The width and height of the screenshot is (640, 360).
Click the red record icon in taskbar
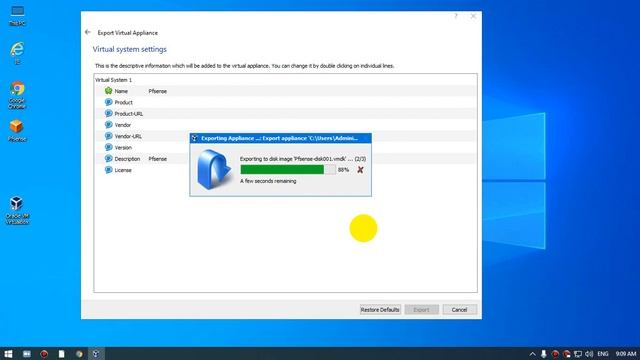point(44,353)
